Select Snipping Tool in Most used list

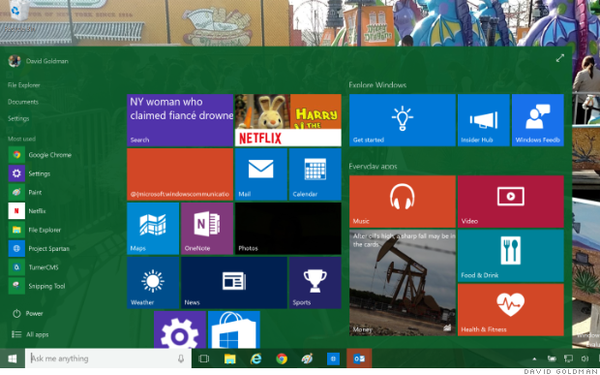coord(37,286)
